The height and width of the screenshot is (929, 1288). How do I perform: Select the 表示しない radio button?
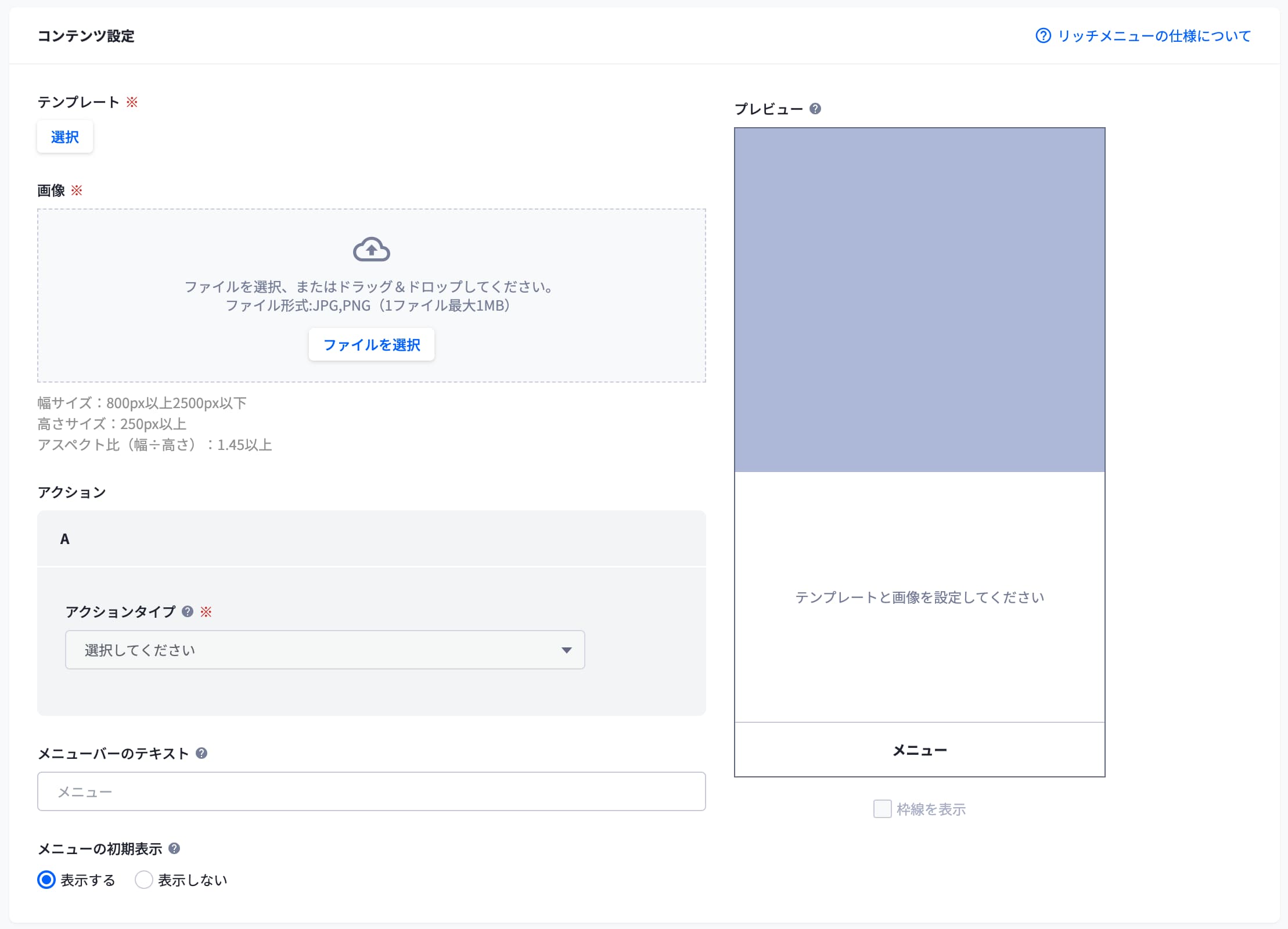tap(143, 880)
